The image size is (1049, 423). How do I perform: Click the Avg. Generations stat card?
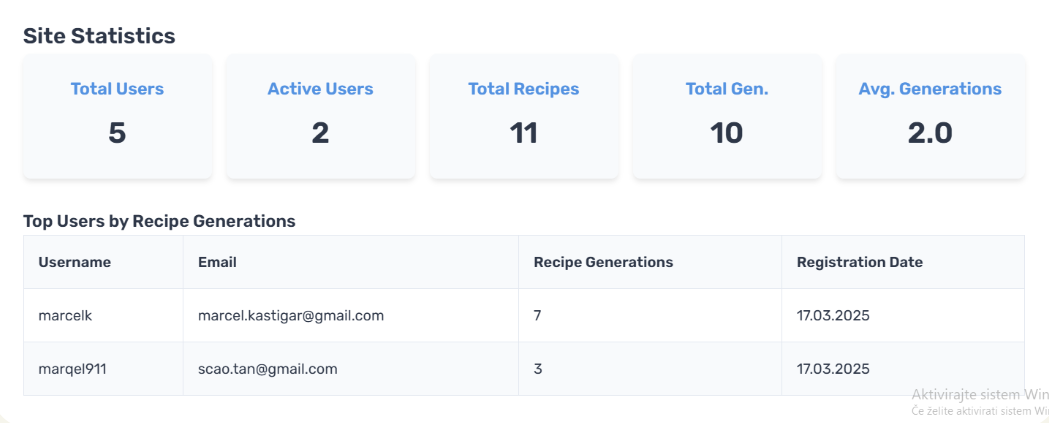tap(929, 116)
